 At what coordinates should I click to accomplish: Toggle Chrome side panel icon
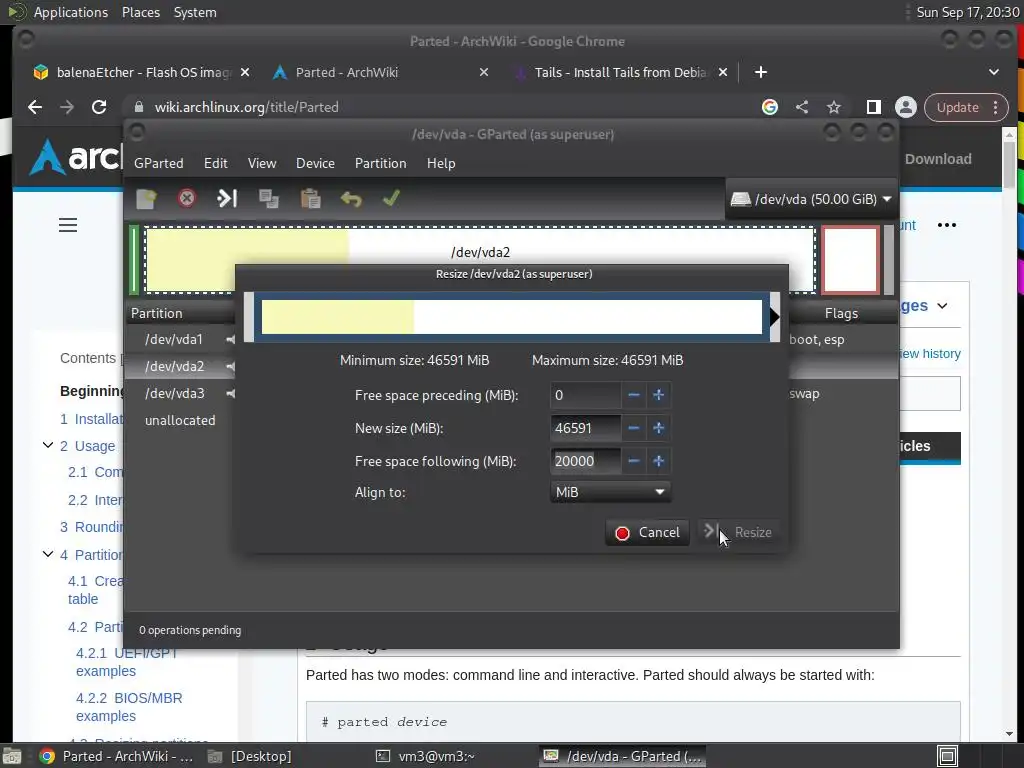874,107
